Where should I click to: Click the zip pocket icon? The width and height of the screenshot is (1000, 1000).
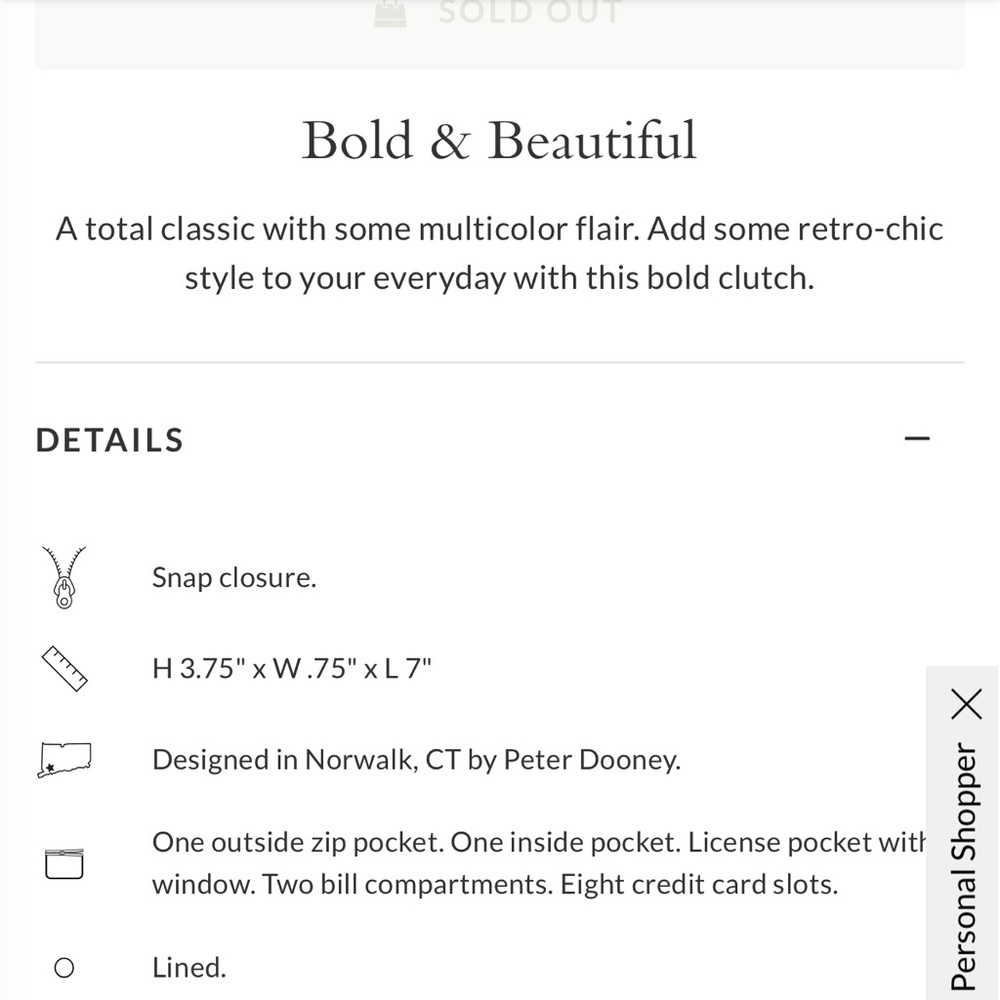64,864
